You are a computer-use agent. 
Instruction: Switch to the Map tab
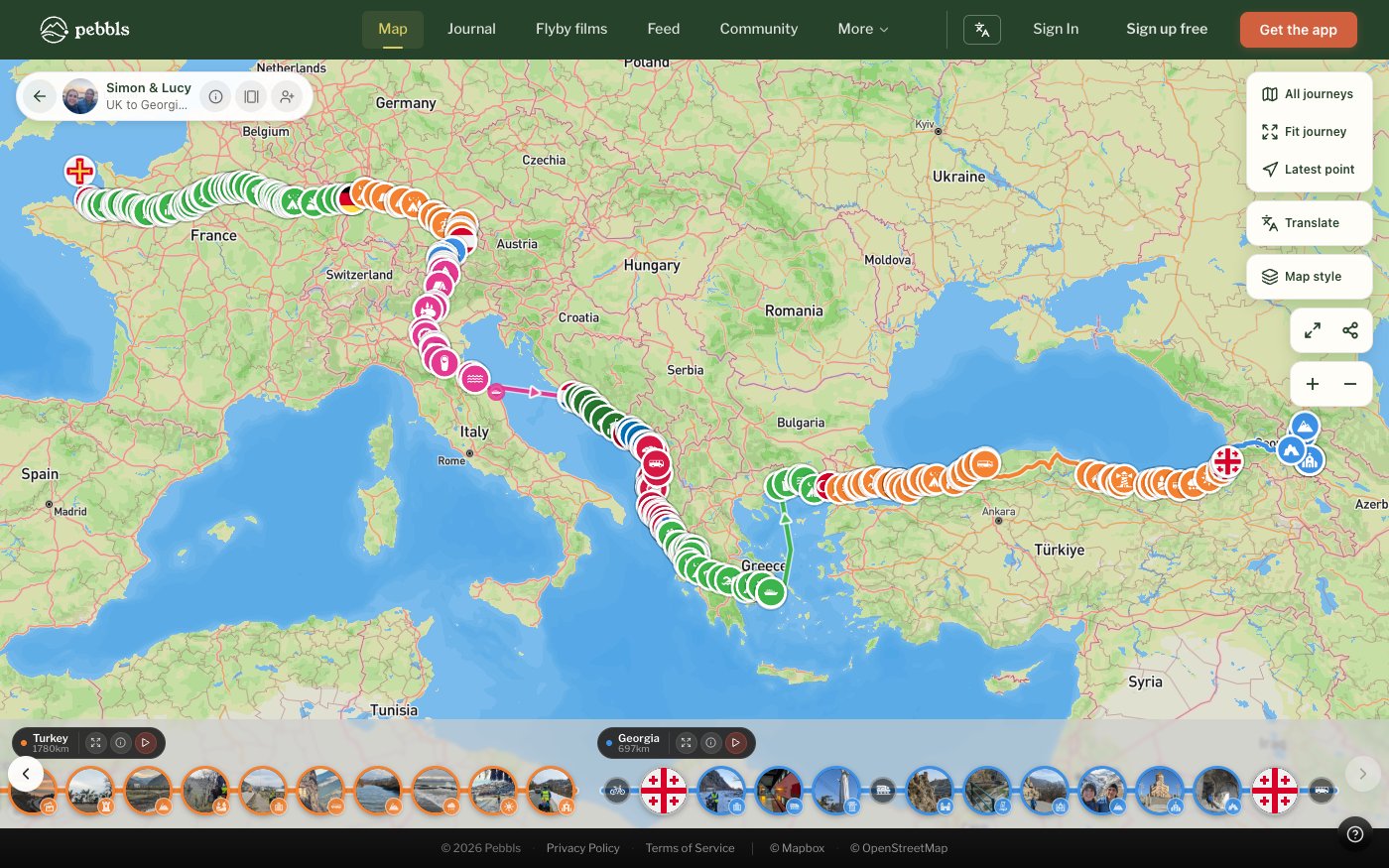point(393,30)
